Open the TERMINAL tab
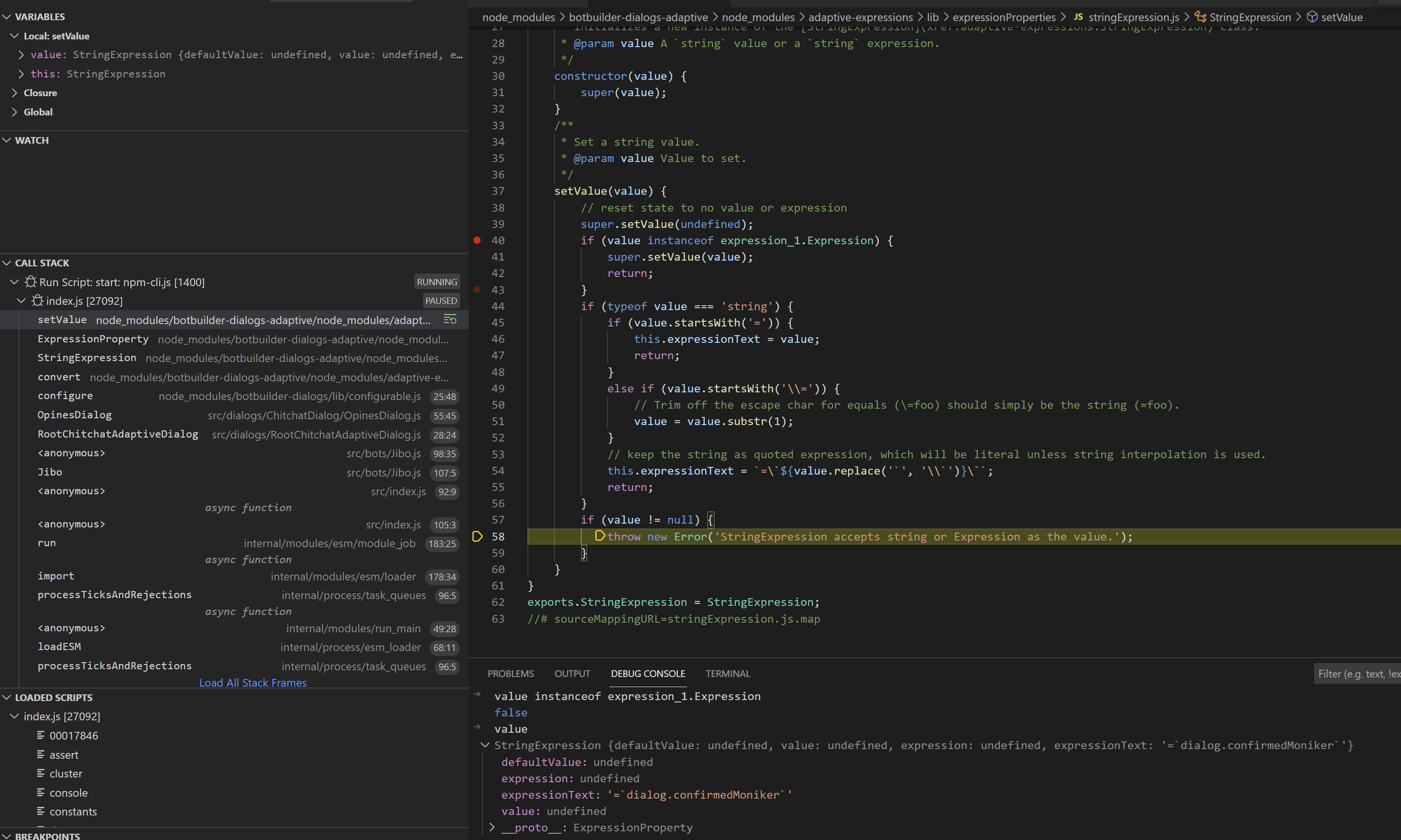The image size is (1401, 840). (x=727, y=674)
